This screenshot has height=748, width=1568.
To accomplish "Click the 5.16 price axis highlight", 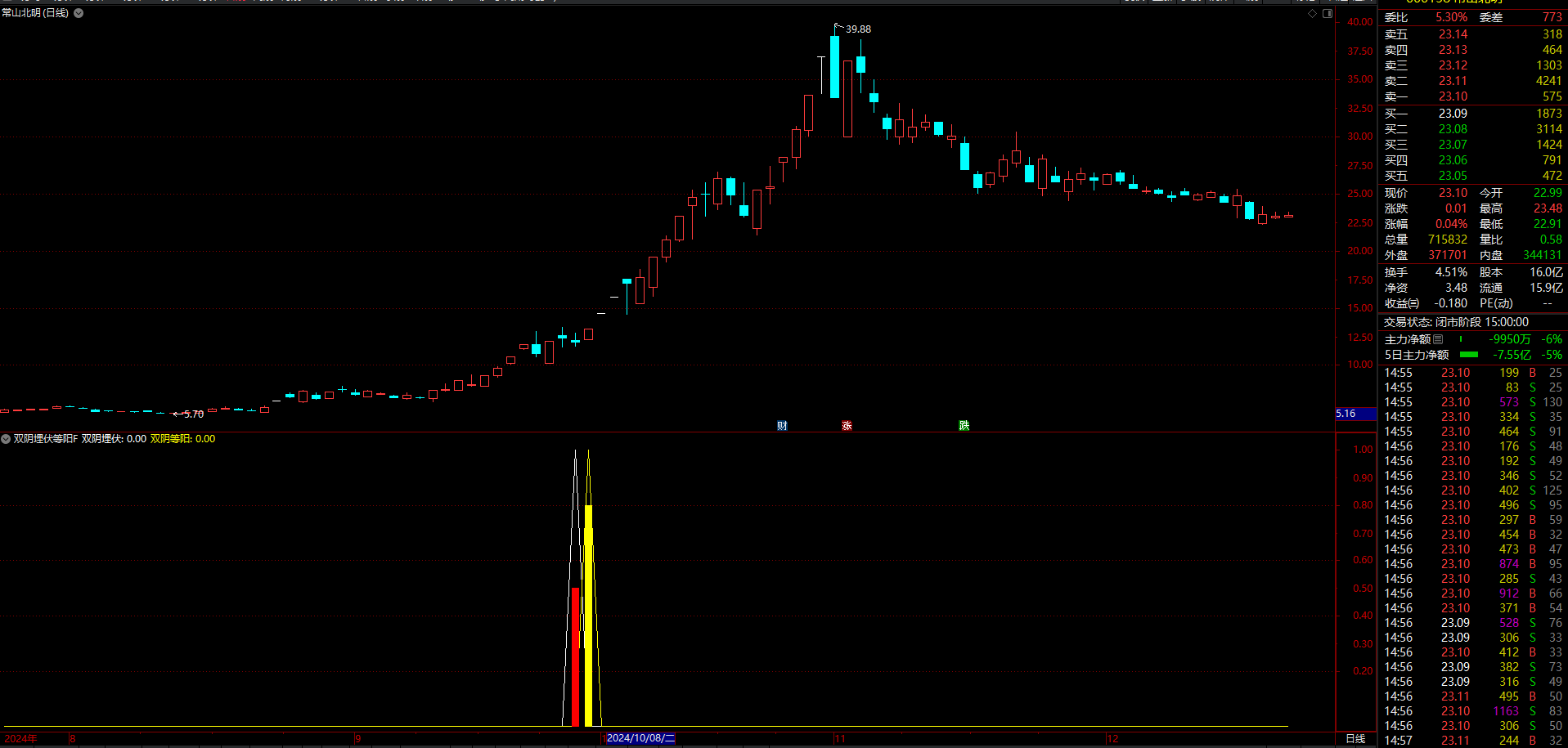I will 1355,414.
